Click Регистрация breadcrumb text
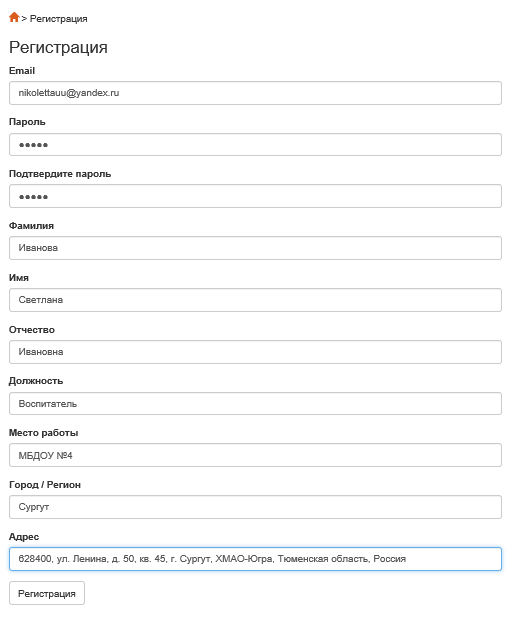519x619 pixels. (x=58, y=19)
